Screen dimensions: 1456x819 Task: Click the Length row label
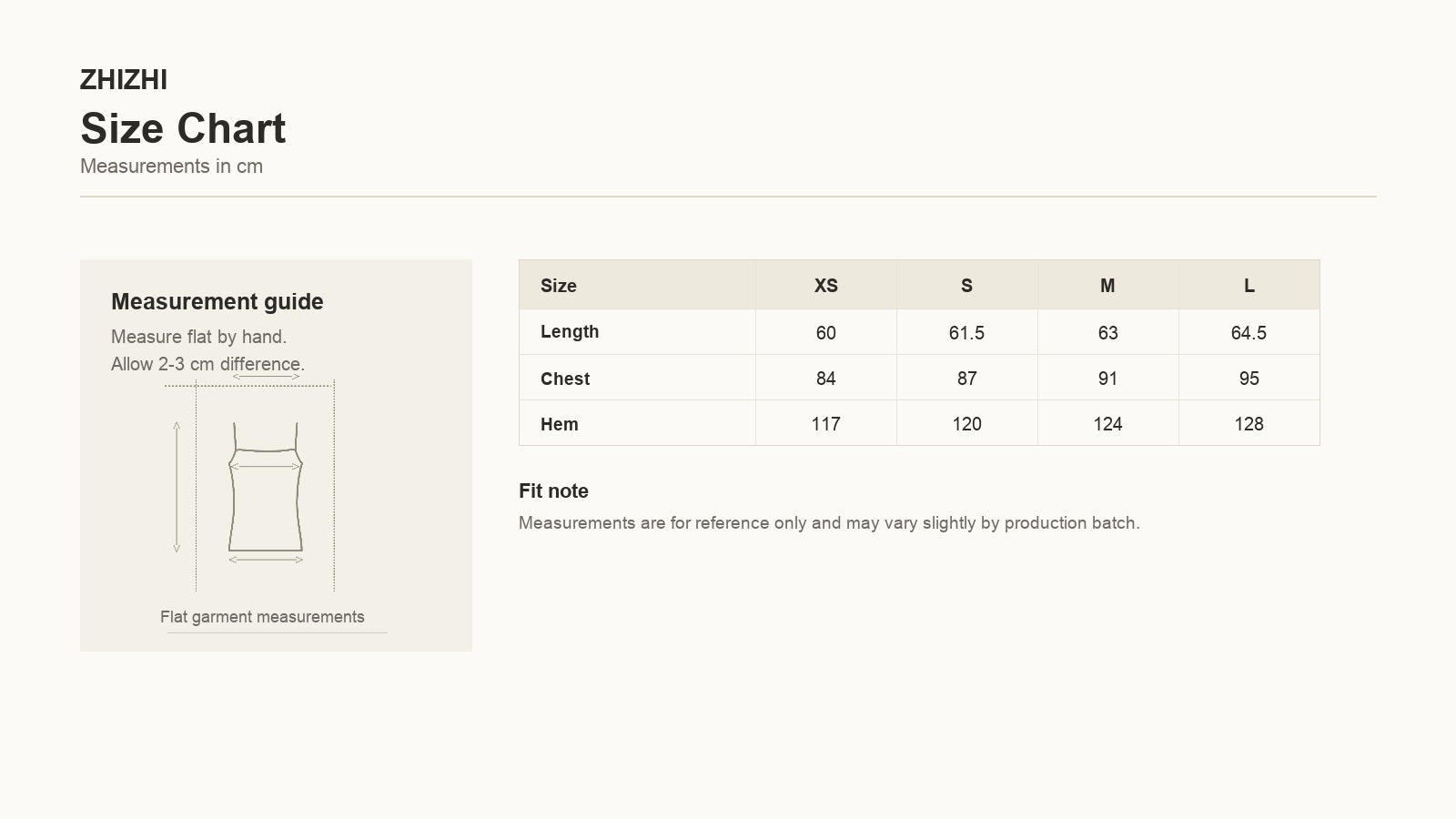[570, 331]
